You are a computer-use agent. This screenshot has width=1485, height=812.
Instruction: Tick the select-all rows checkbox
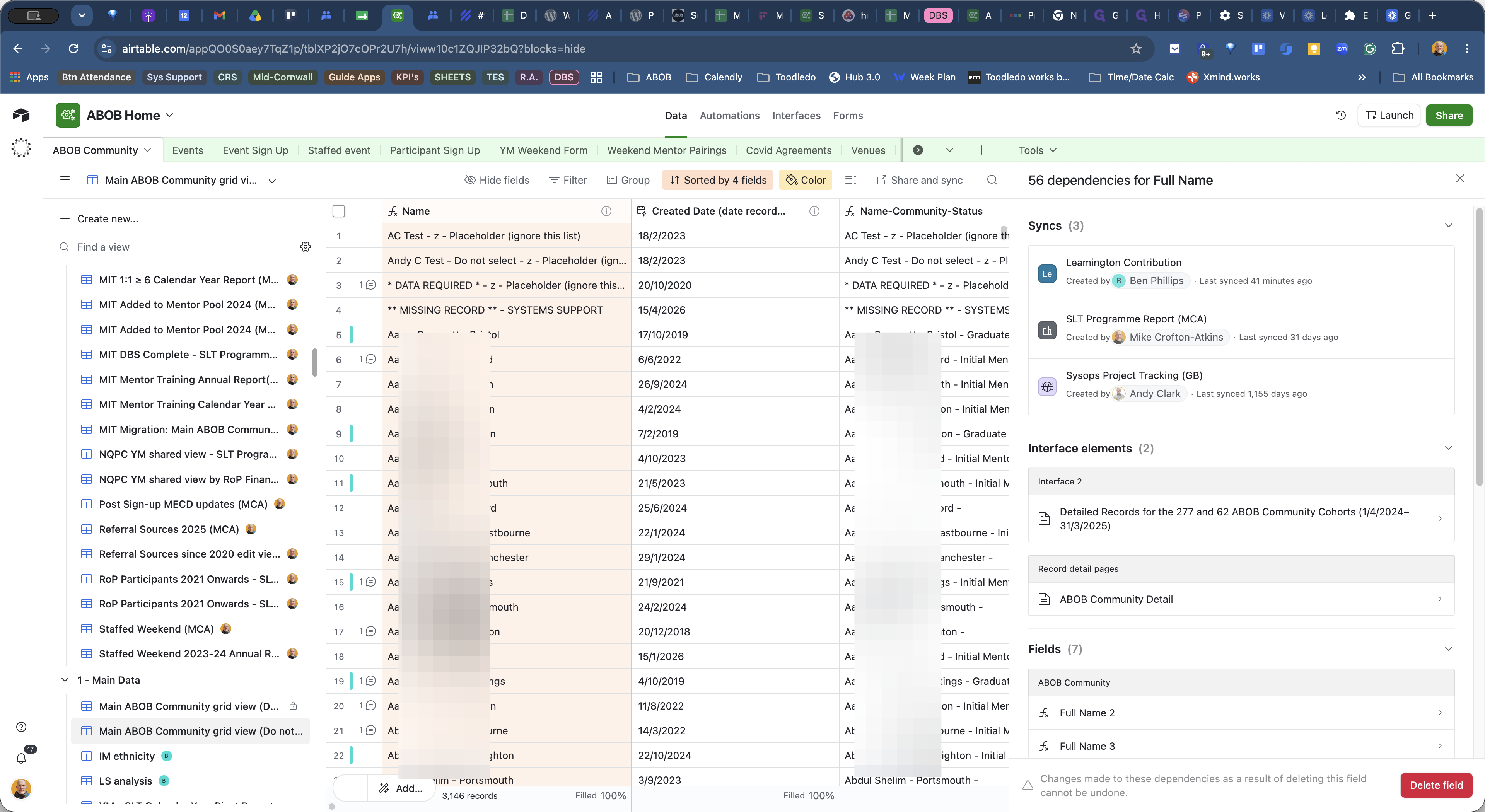pos(339,211)
